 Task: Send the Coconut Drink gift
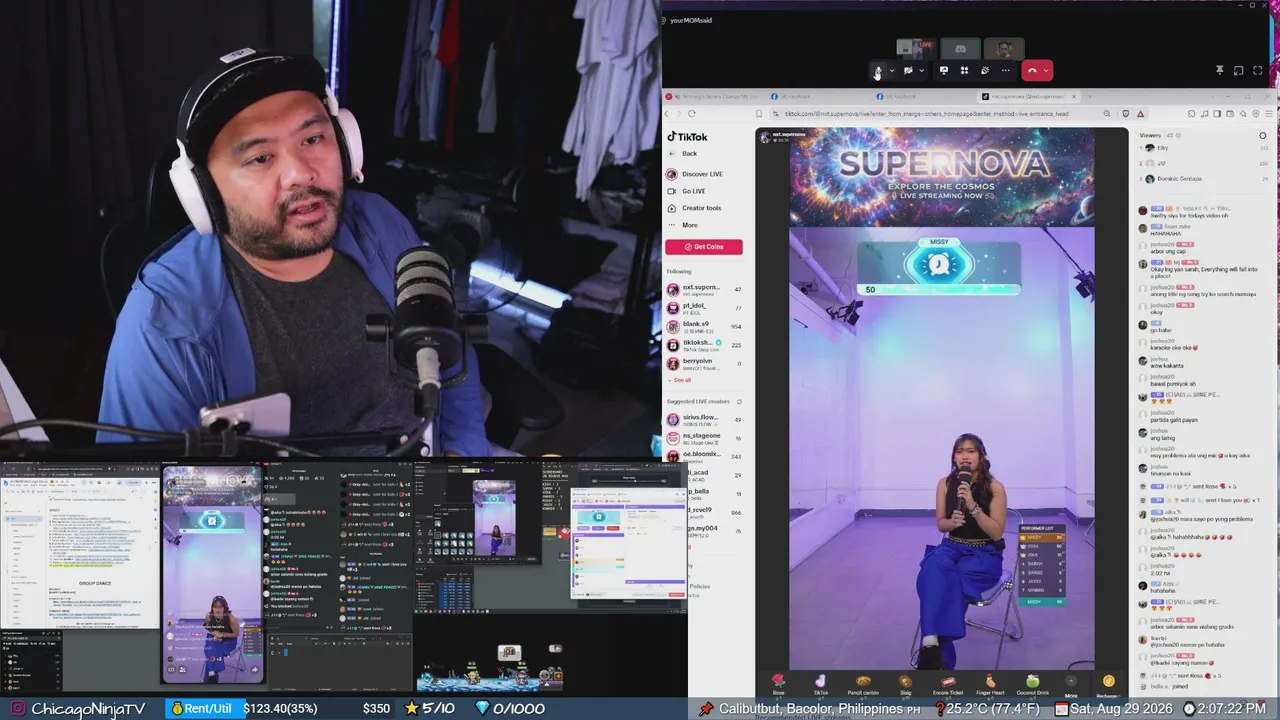[x=1032, y=684]
